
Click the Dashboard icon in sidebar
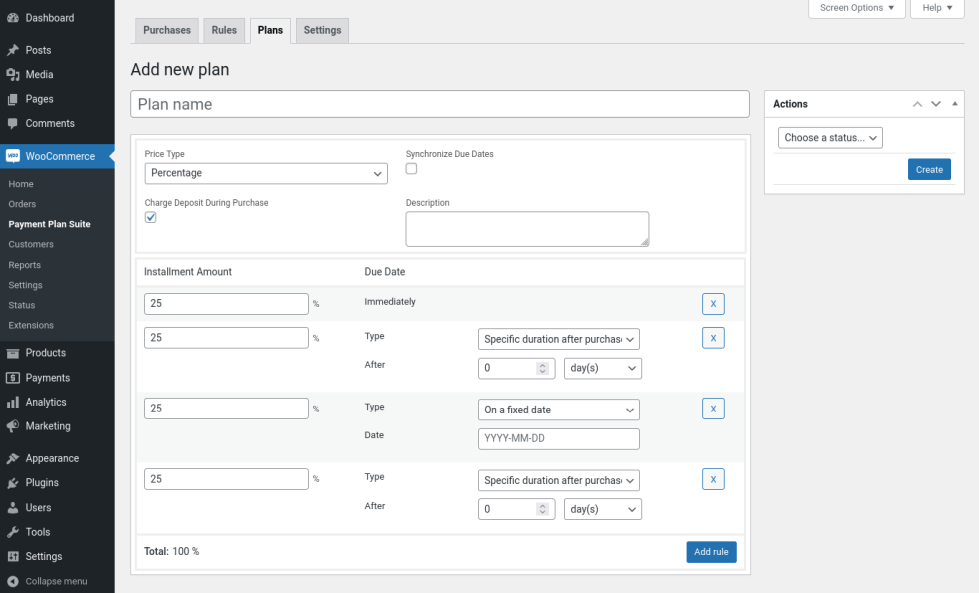(x=13, y=18)
